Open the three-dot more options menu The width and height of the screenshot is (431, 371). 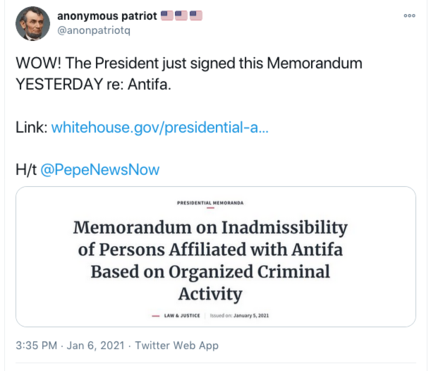pos(409,16)
